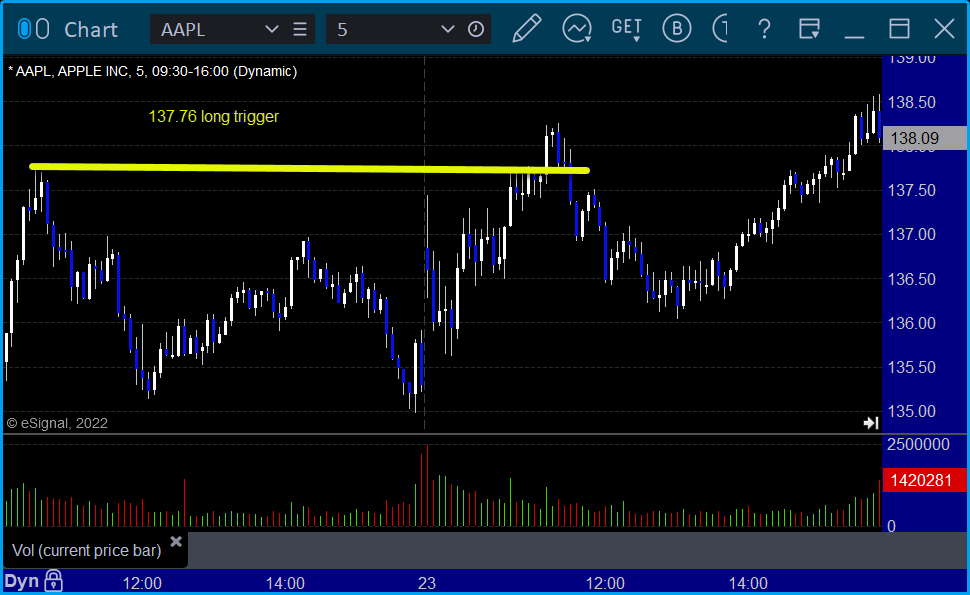Jump to latest bar with arrow icon
The image size is (970, 595).
click(871, 423)
